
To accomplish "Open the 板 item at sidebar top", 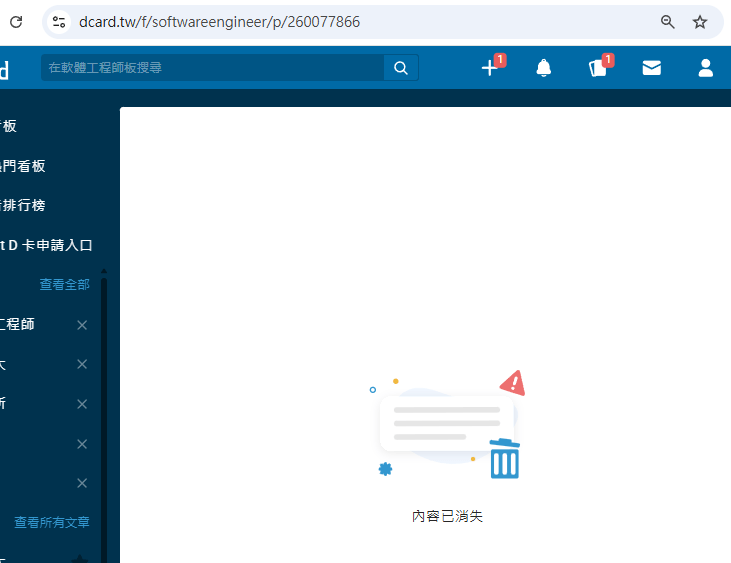I will tap(8, 126).
